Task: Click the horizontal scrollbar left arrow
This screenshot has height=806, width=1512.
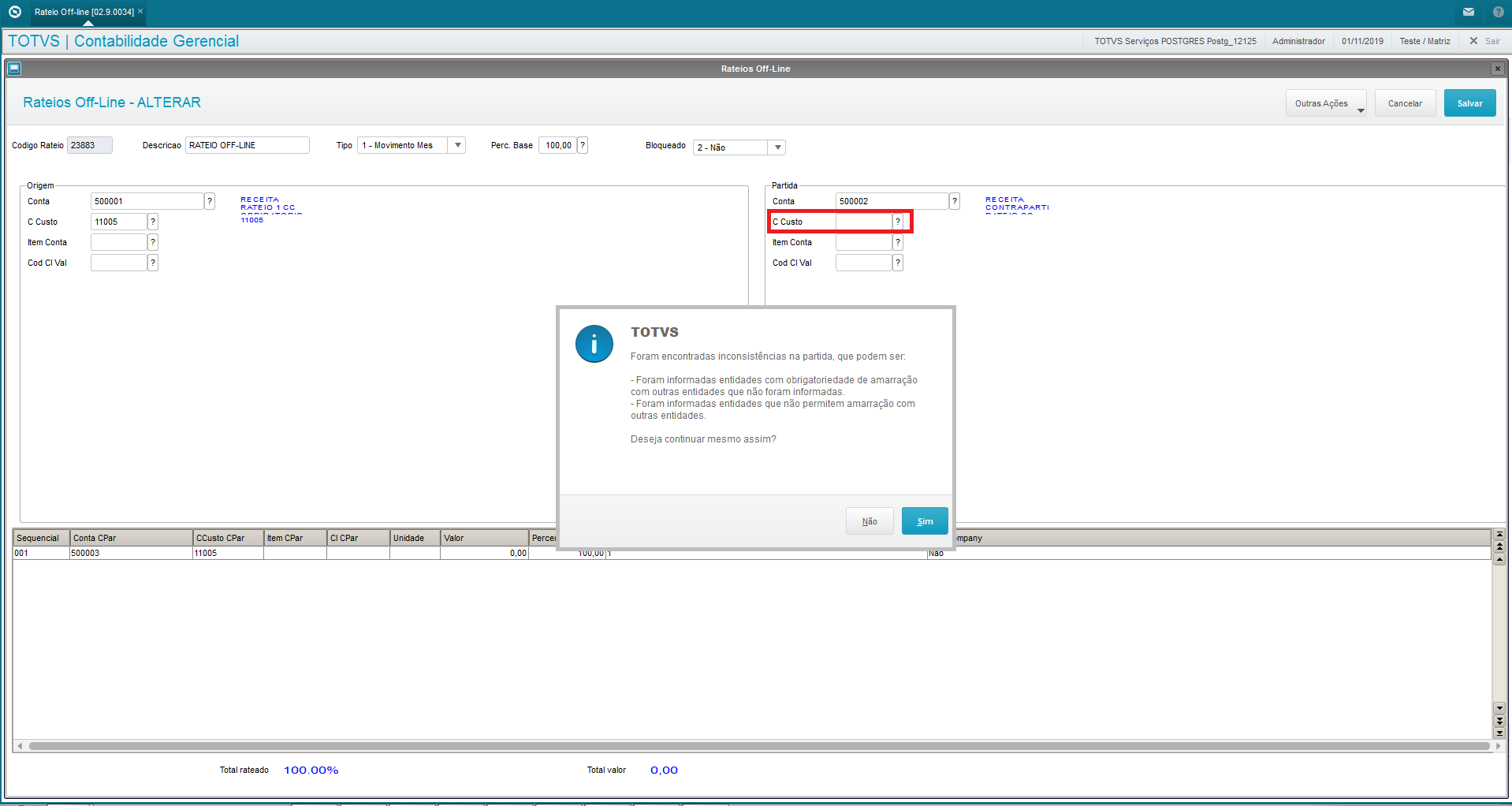Action: (x=20, y=746)
